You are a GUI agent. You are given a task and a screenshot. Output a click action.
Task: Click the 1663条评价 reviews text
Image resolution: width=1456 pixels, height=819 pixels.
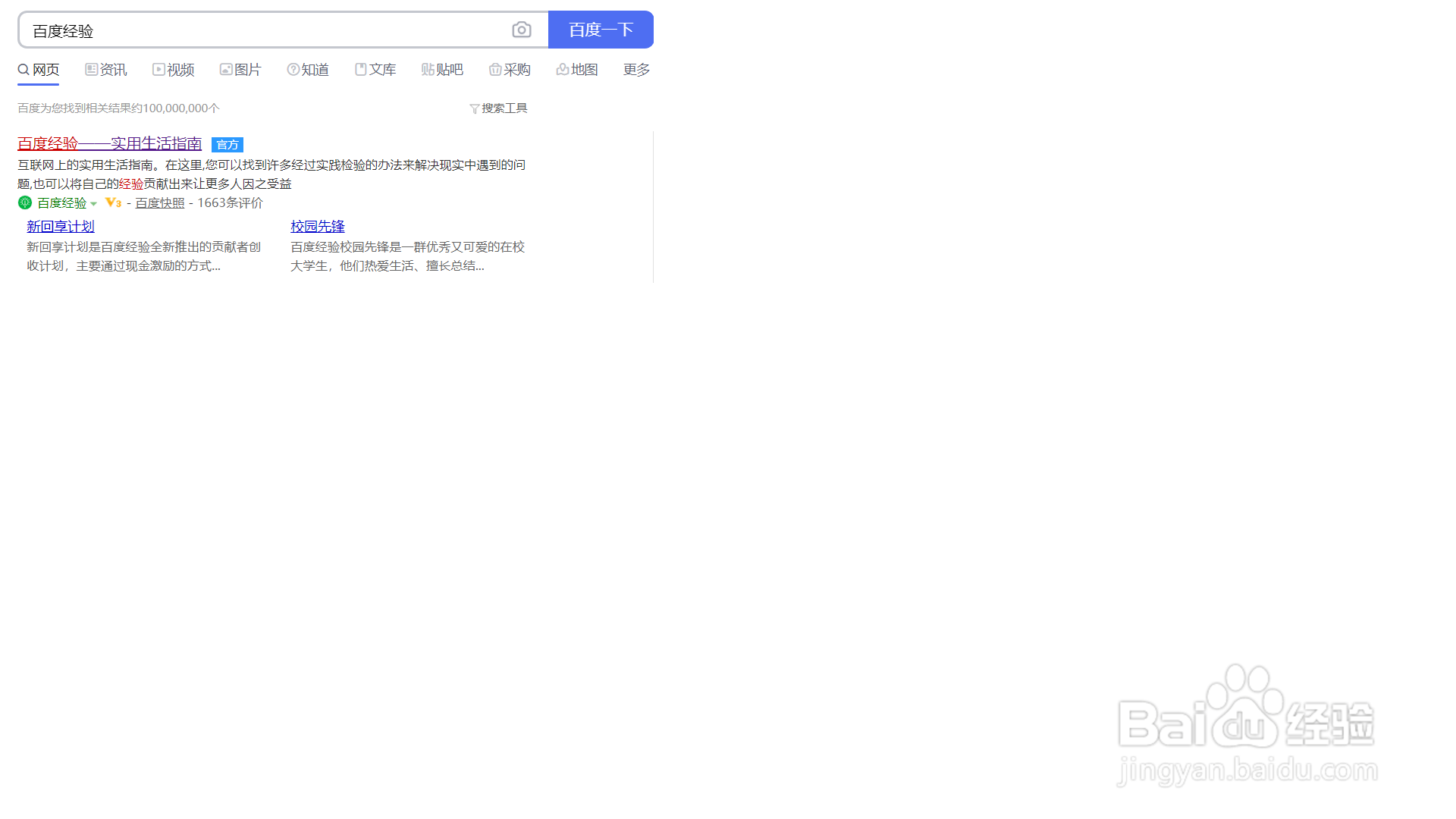[x=230, y=202]
